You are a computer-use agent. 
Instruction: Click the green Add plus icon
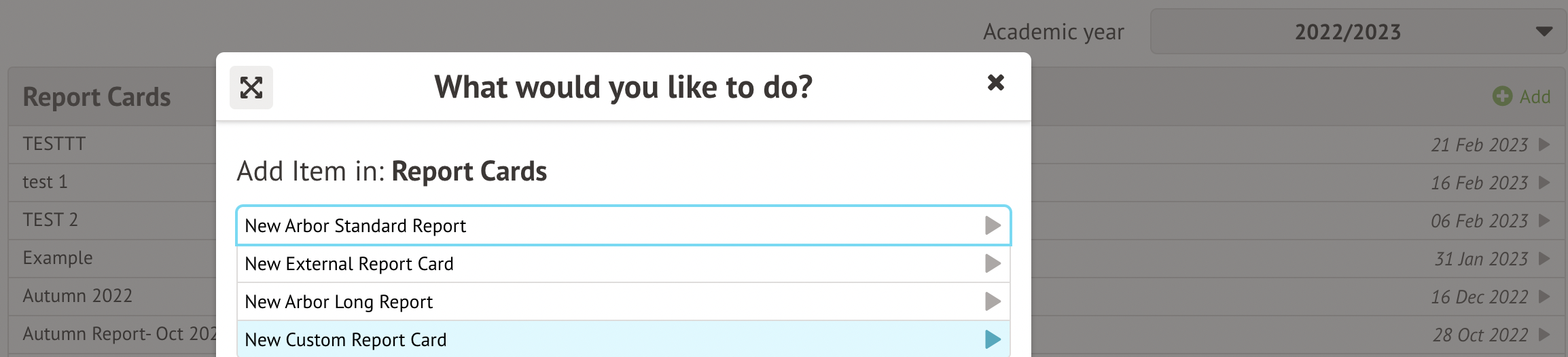pos(1502,96)
